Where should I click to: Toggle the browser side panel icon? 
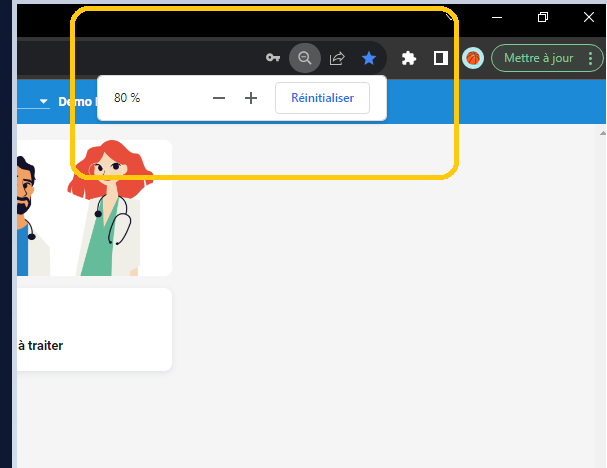point(440,58)
